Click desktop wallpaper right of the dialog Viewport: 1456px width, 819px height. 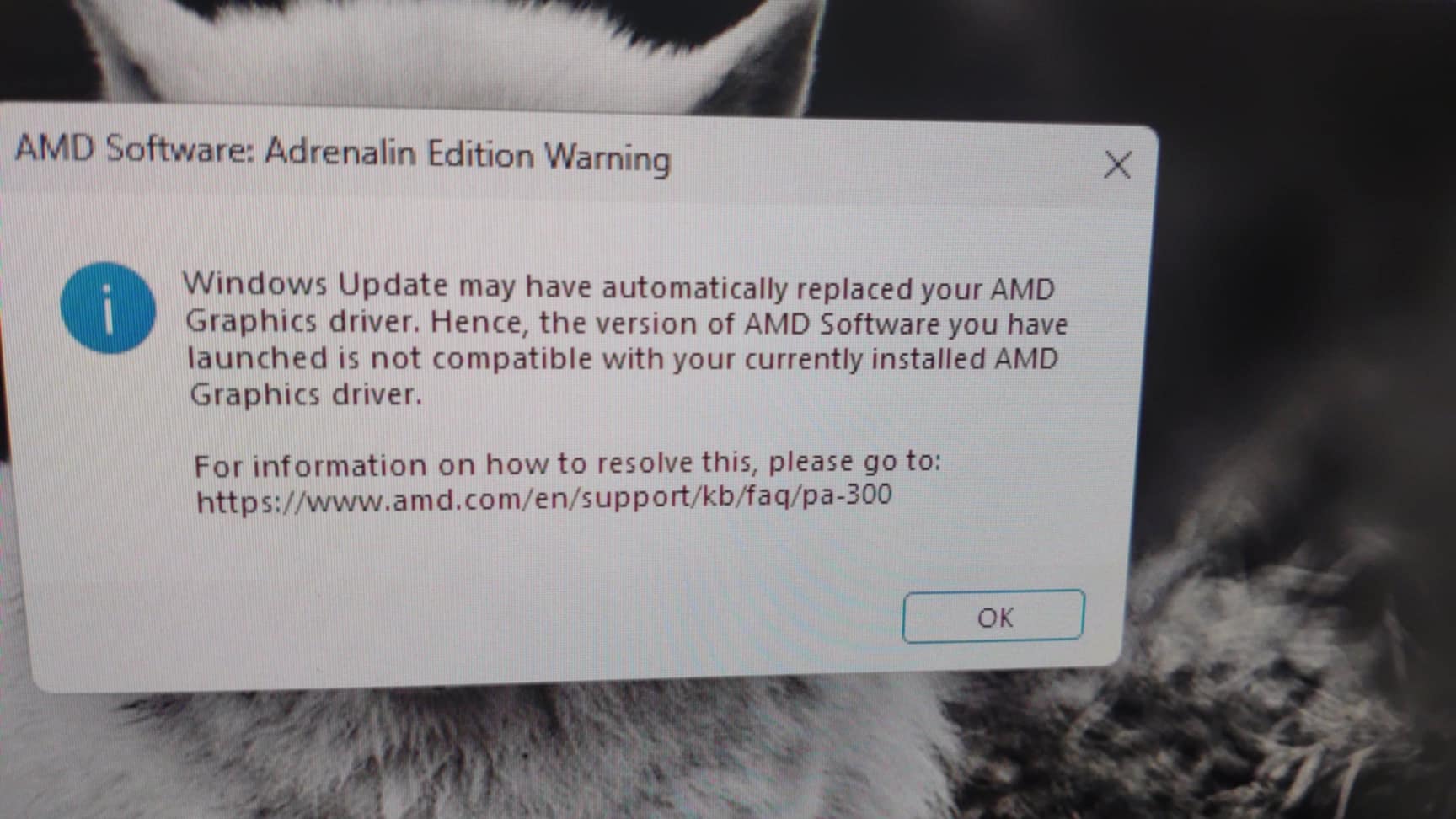coord(1298,337)
